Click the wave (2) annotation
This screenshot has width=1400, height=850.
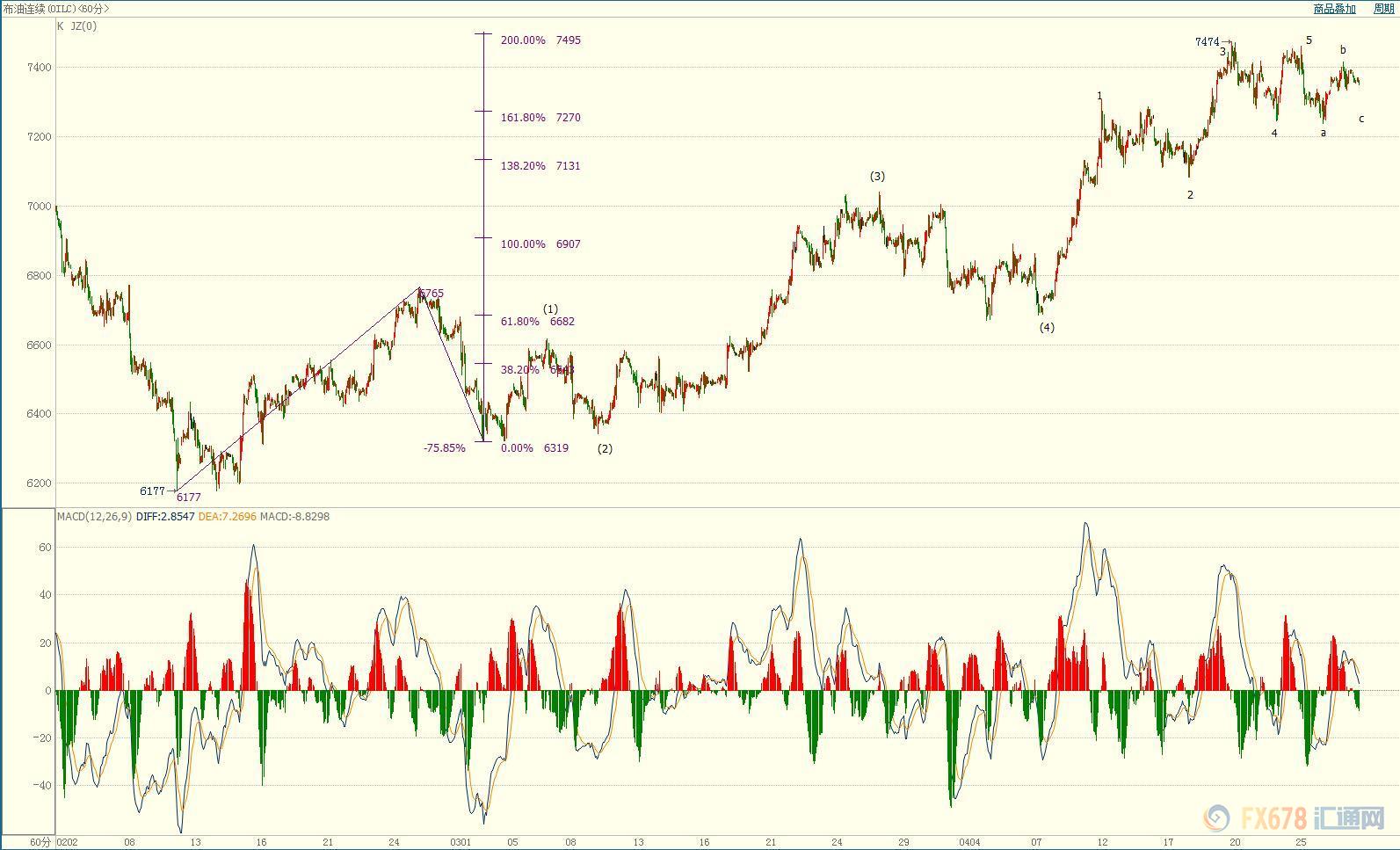(x=605, y=448)
